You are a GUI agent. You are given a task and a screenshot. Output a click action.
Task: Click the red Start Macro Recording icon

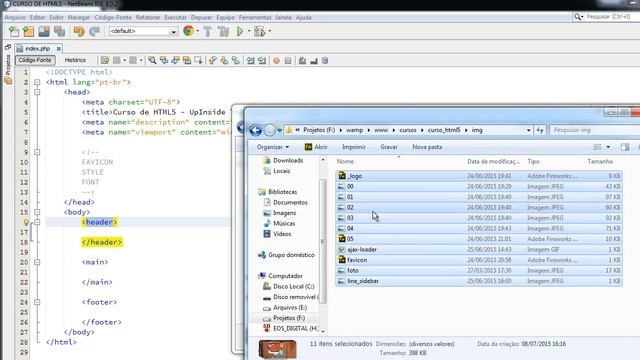tap(276, 60)
